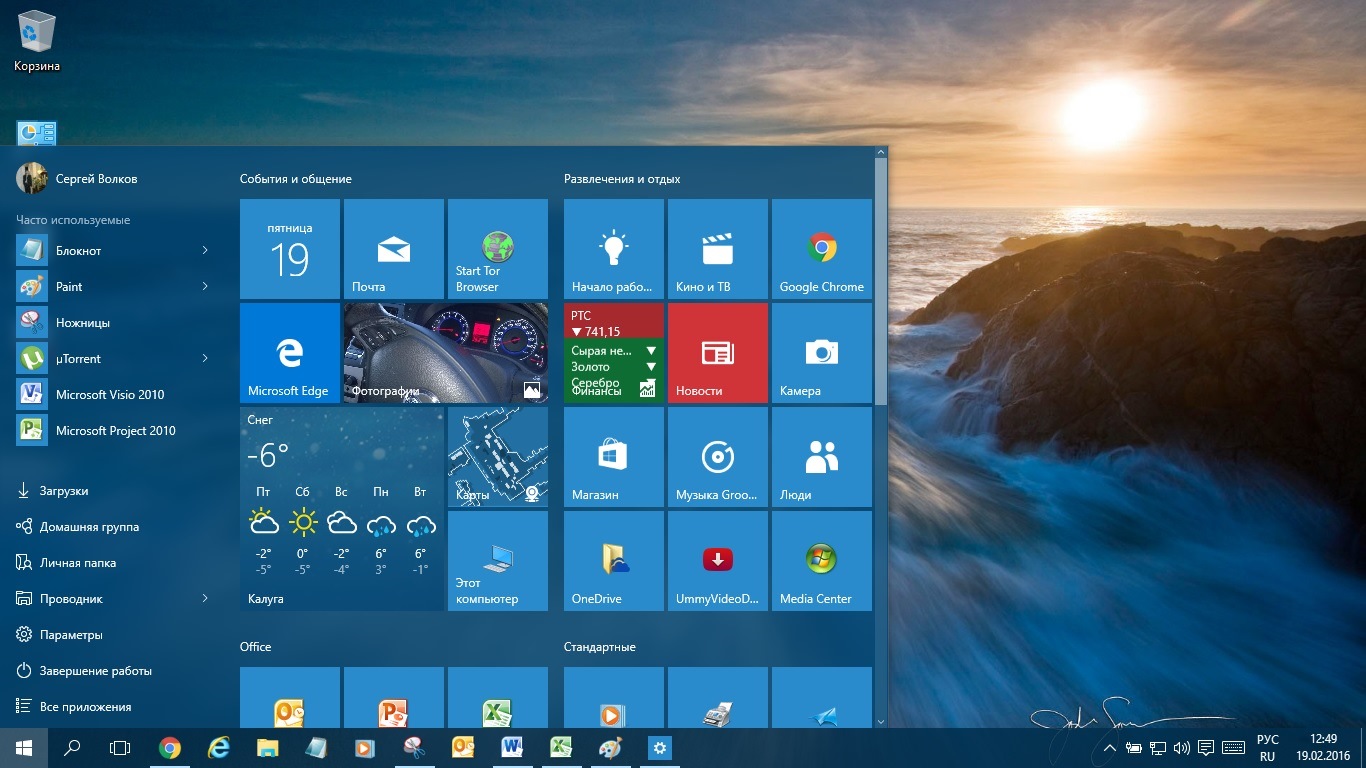
Task: Open the battery icon in system tray
Action: pyautogui.click(x=1134, y=748)
